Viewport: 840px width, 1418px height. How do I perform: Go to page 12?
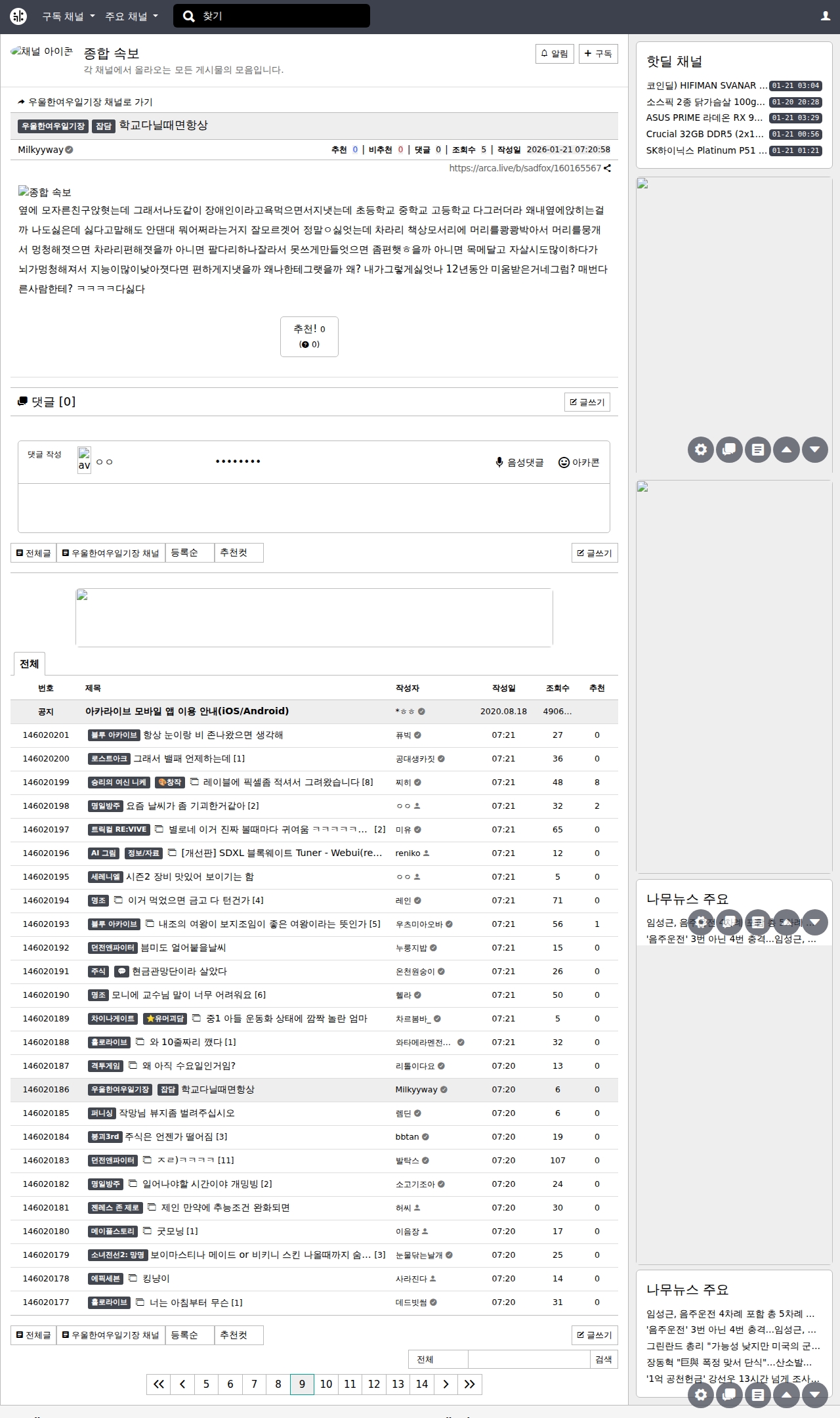point(374,1384)
